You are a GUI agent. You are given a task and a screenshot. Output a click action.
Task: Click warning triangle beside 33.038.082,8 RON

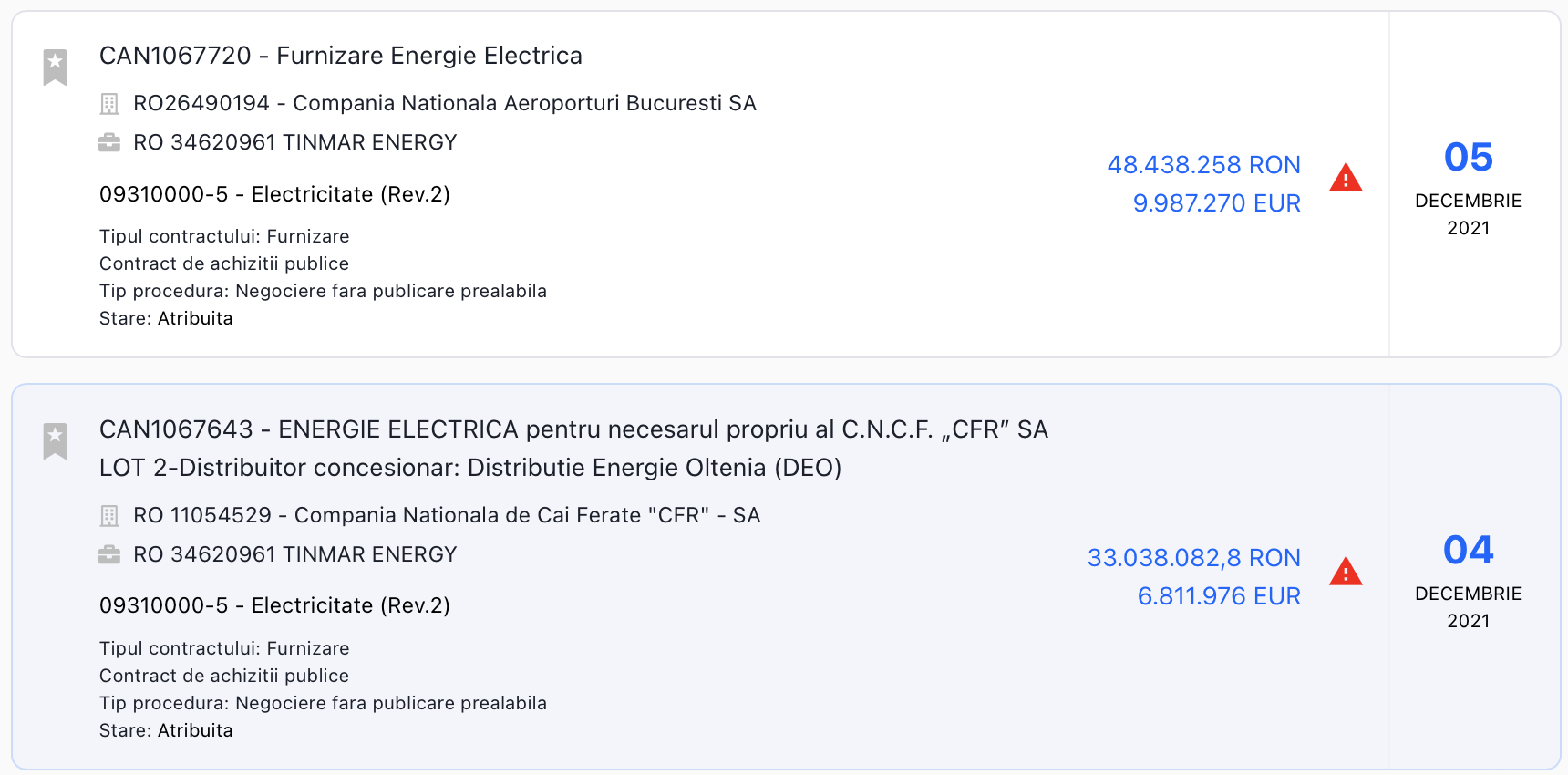tap(1346, 572)
